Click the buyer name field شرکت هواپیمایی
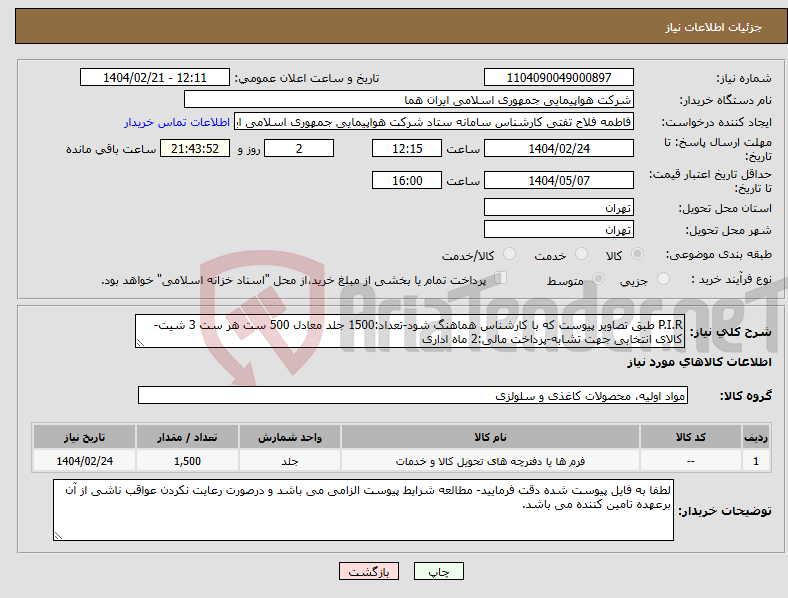The height and width of the screenshot is (598, 788). point(409,99)
